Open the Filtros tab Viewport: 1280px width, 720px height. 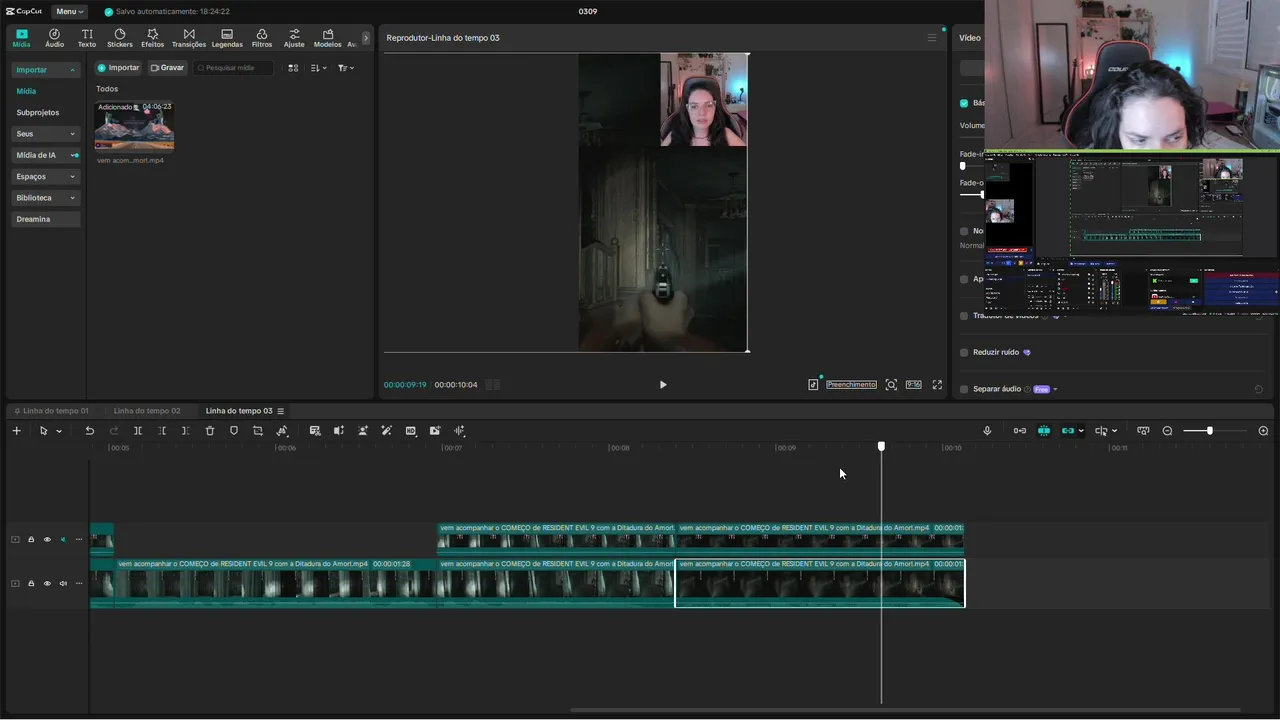pyautogui.click(x=262, y=38)
